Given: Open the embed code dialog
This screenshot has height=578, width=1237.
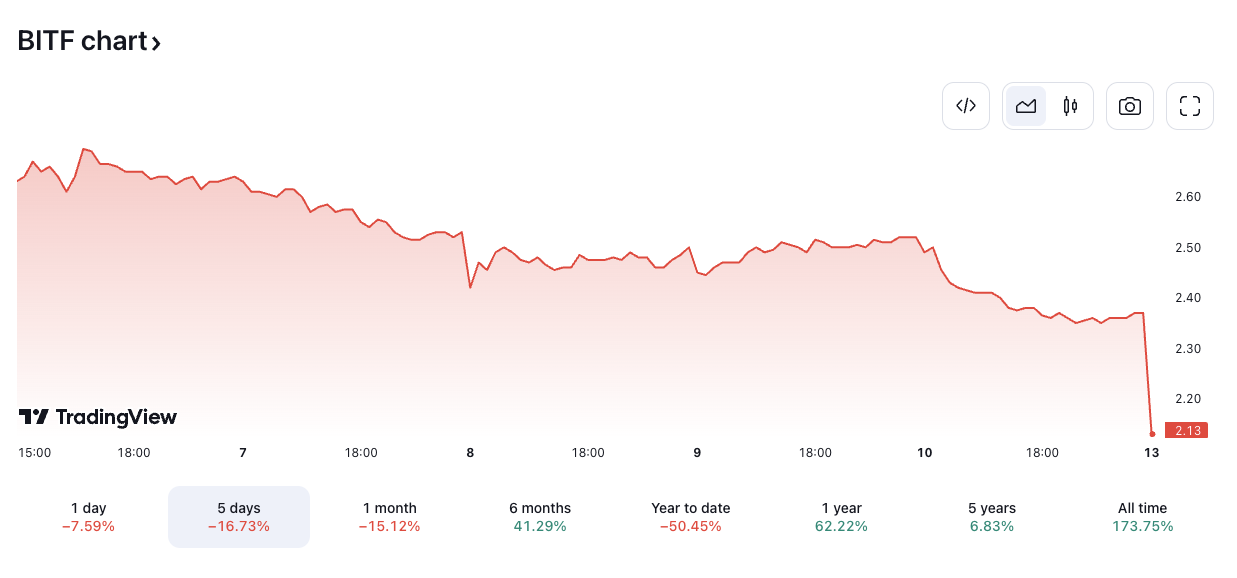Looking at the screenshot, I should [x=965, y=105].
